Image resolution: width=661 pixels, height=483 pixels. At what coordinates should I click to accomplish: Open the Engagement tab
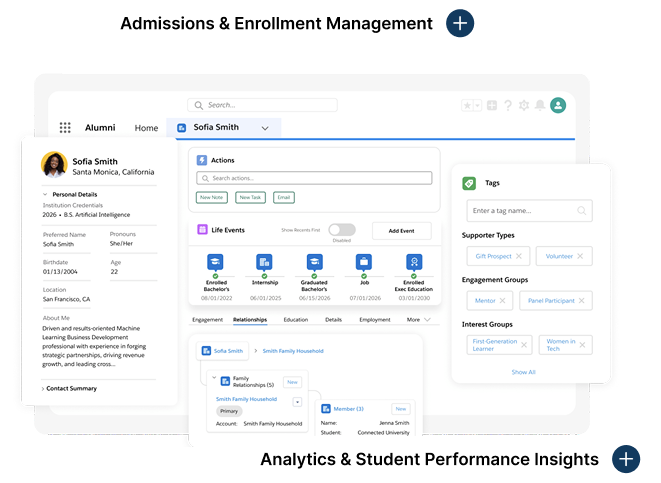pos(207,319)
